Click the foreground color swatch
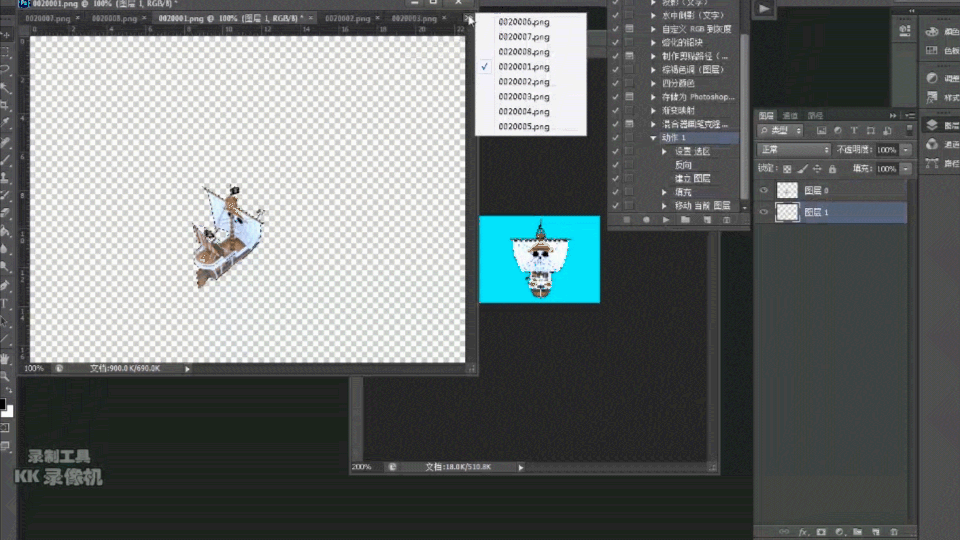960x540 pixels. click(x=2, y=404)
